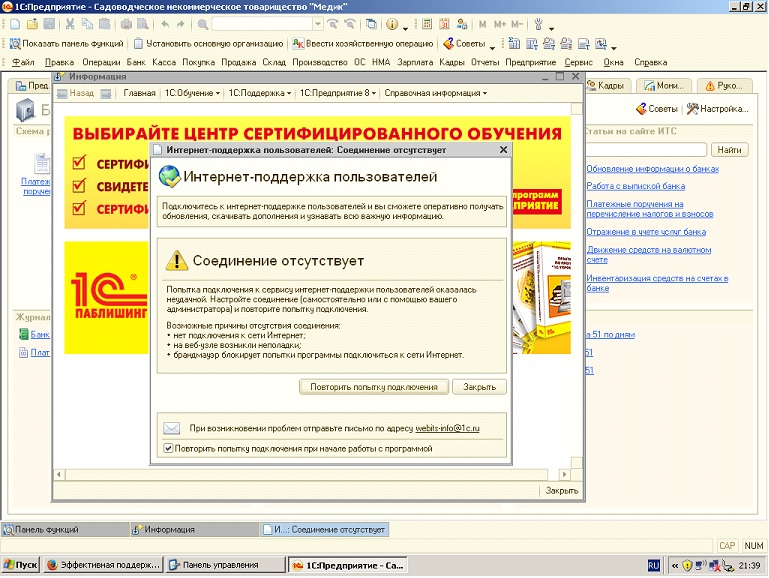
Task: Click the Print preview icon
Action: (143, 24)
